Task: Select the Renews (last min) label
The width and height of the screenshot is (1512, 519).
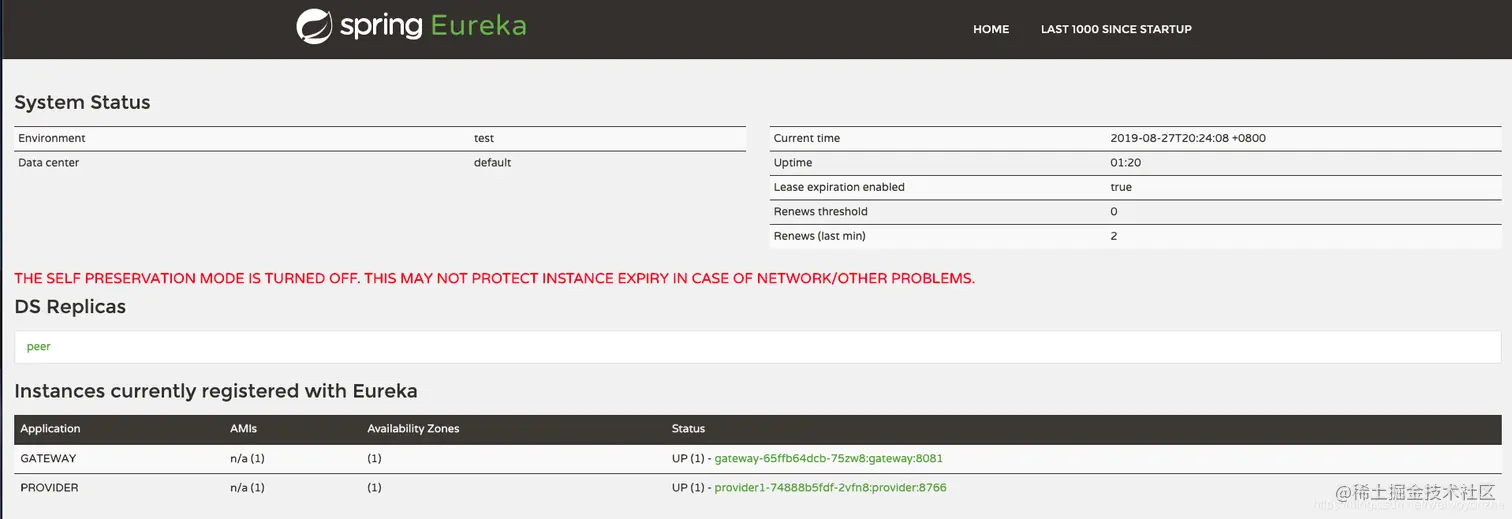Action: [x=820, y=236]
